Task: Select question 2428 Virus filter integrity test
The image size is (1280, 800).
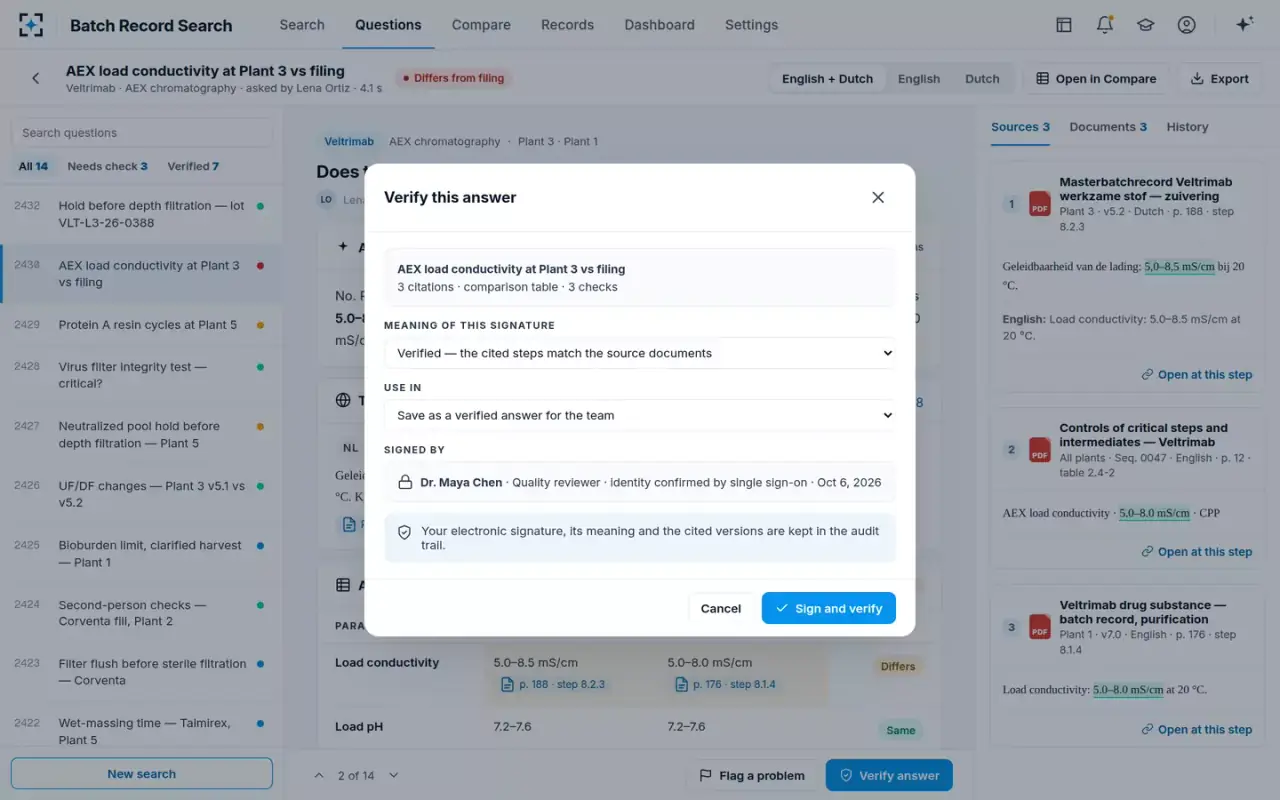Action: point(141,375)
